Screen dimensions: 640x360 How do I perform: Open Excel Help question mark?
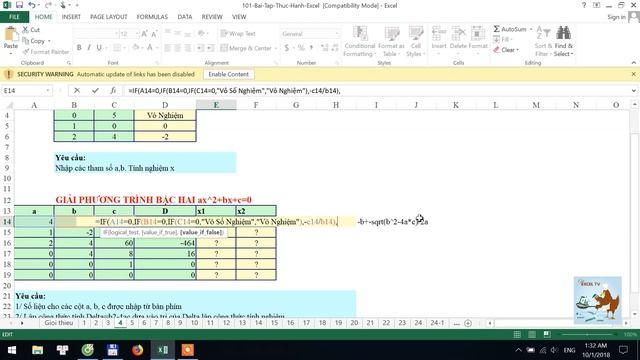(x=584, y=5)
